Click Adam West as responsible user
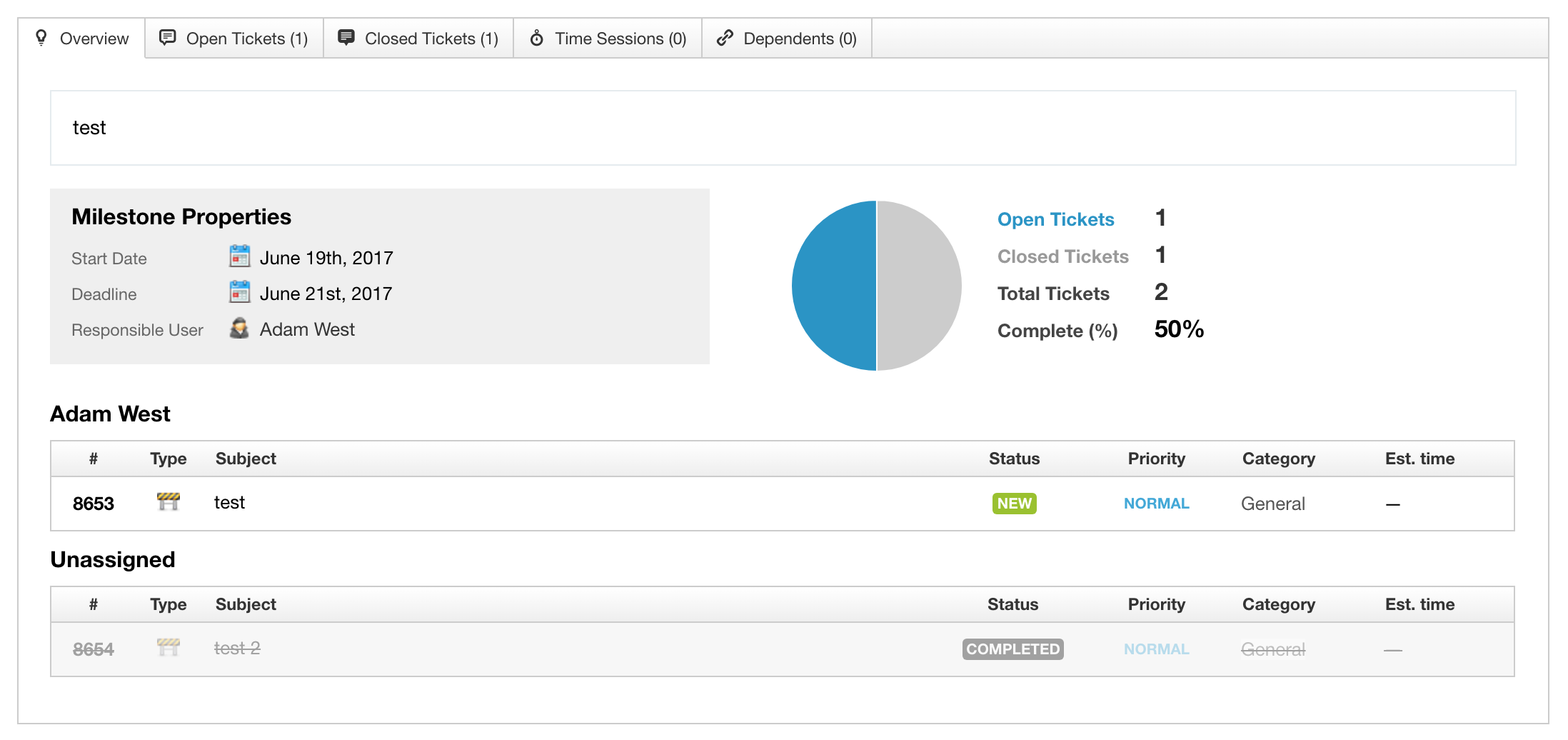 click(307, 329)
